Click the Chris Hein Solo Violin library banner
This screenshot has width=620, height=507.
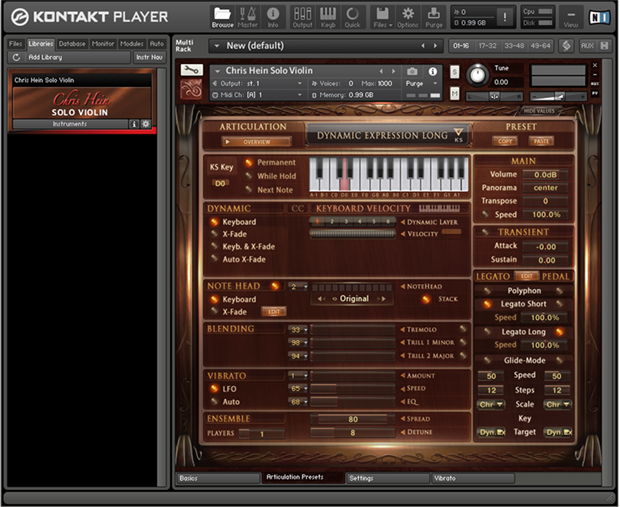coord(80,104)
